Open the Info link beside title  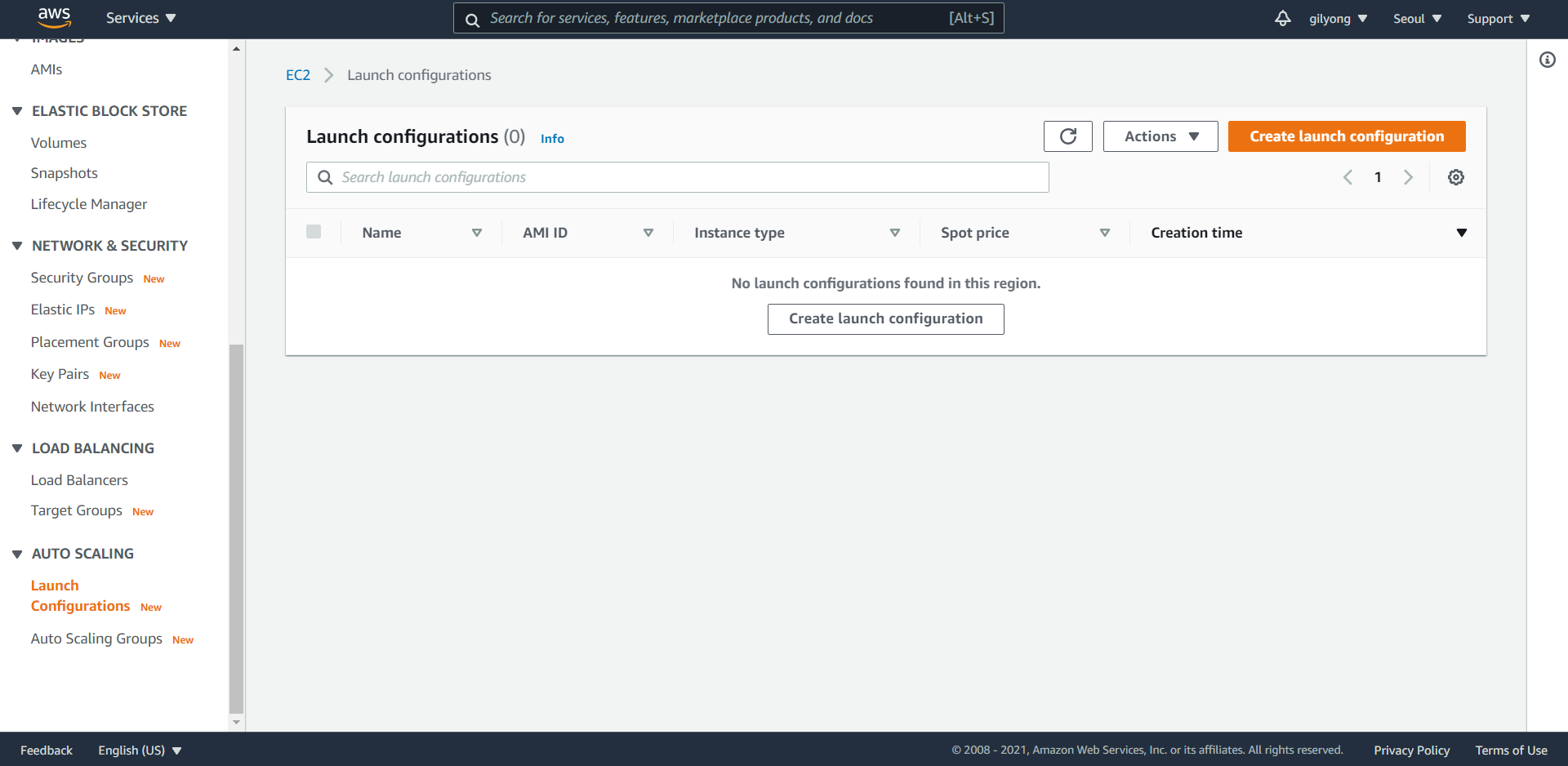pos(552,139)
